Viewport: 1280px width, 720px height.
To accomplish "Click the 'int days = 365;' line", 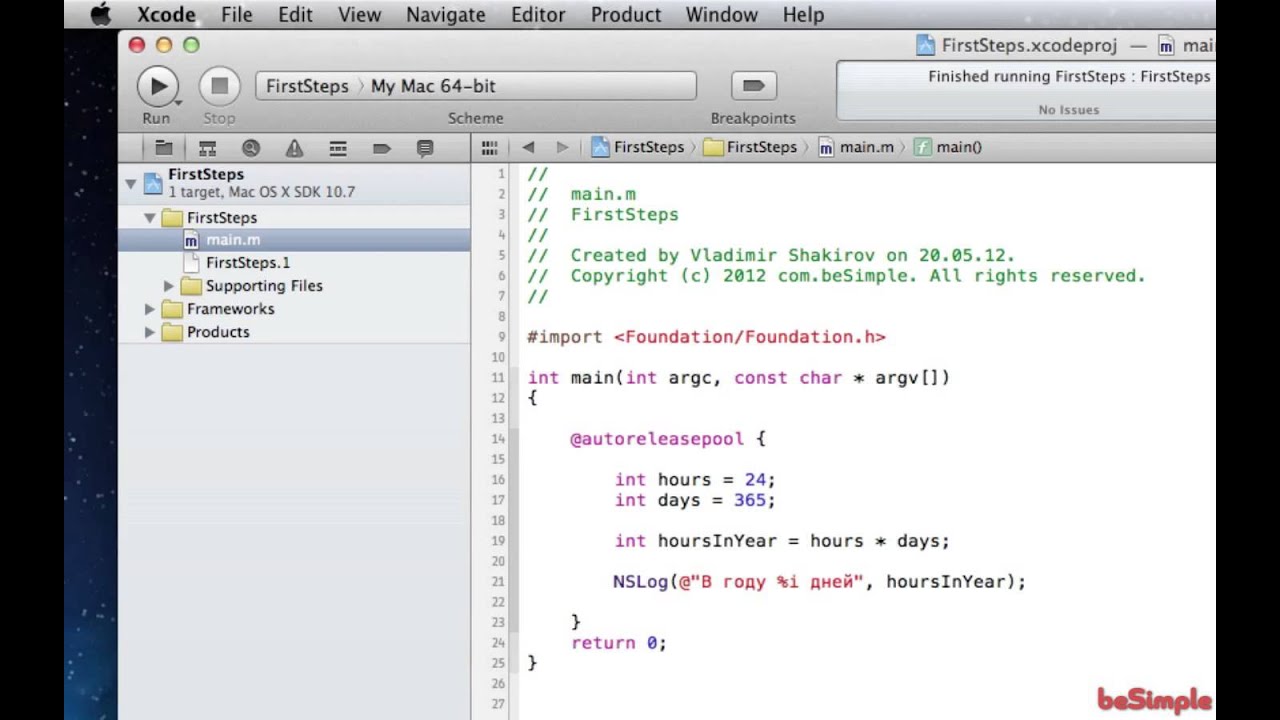I will coord(695,500).
